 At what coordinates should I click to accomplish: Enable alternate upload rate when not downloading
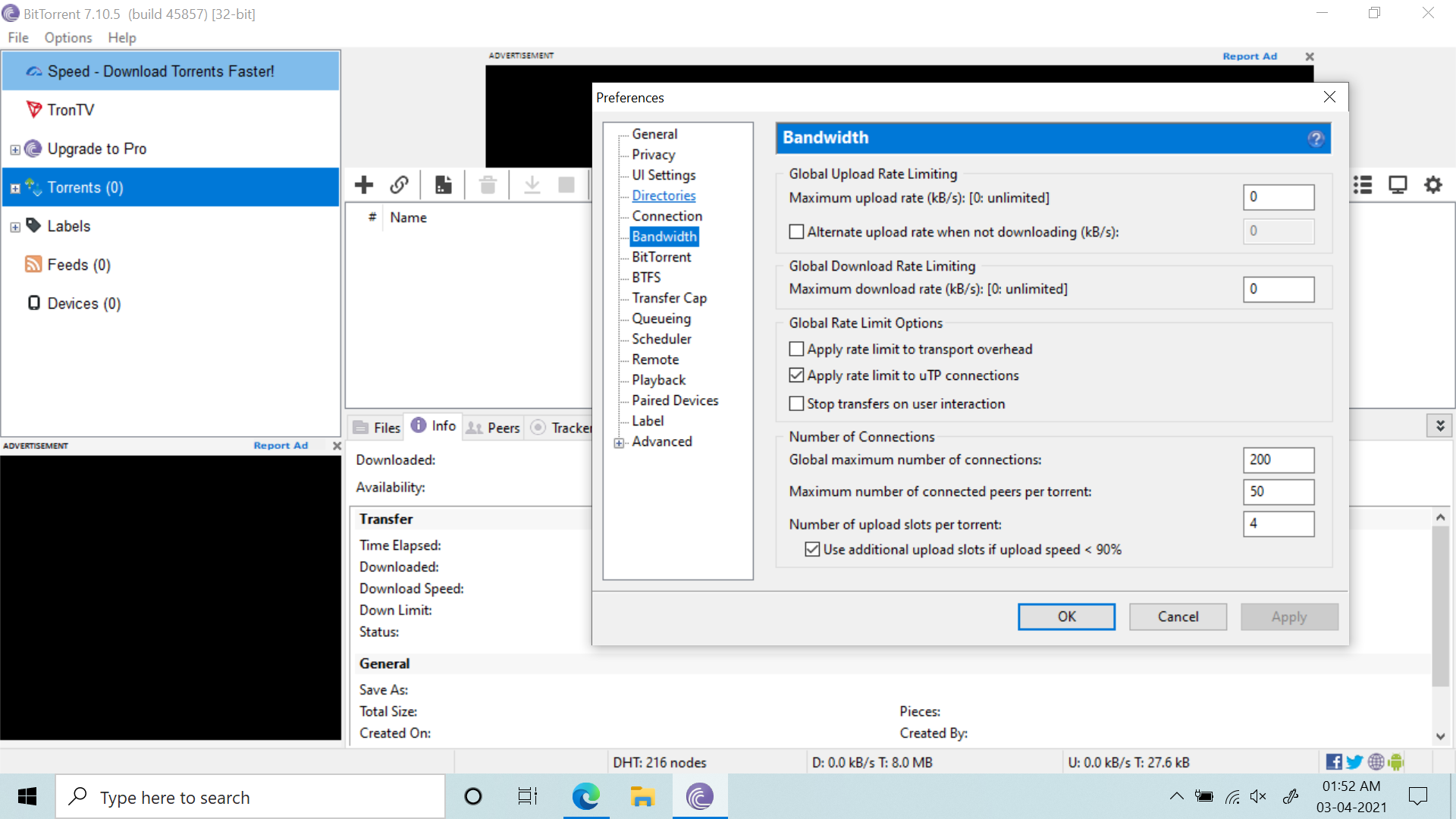tap(796, 232)
